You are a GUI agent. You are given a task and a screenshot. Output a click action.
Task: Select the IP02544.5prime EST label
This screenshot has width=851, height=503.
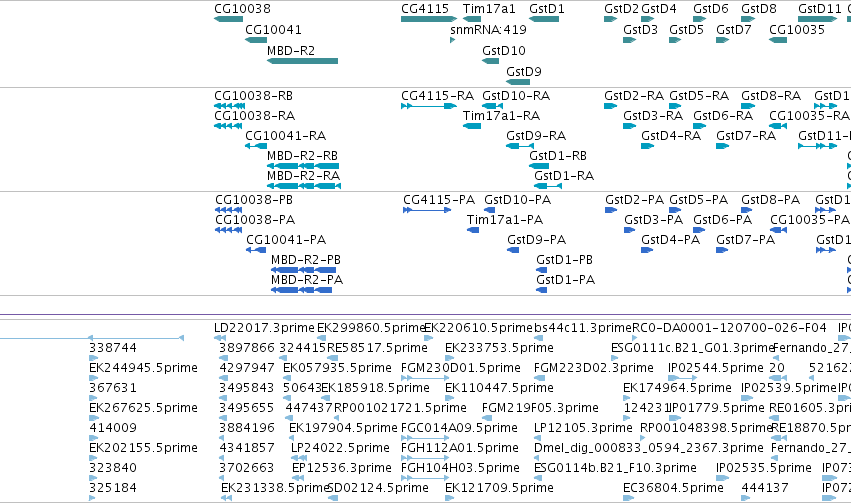(x=715, y=368)
